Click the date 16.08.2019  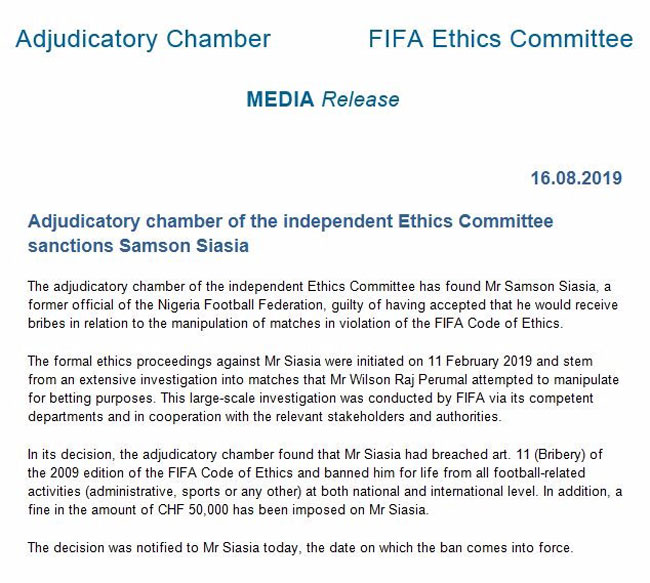[576, 178]
